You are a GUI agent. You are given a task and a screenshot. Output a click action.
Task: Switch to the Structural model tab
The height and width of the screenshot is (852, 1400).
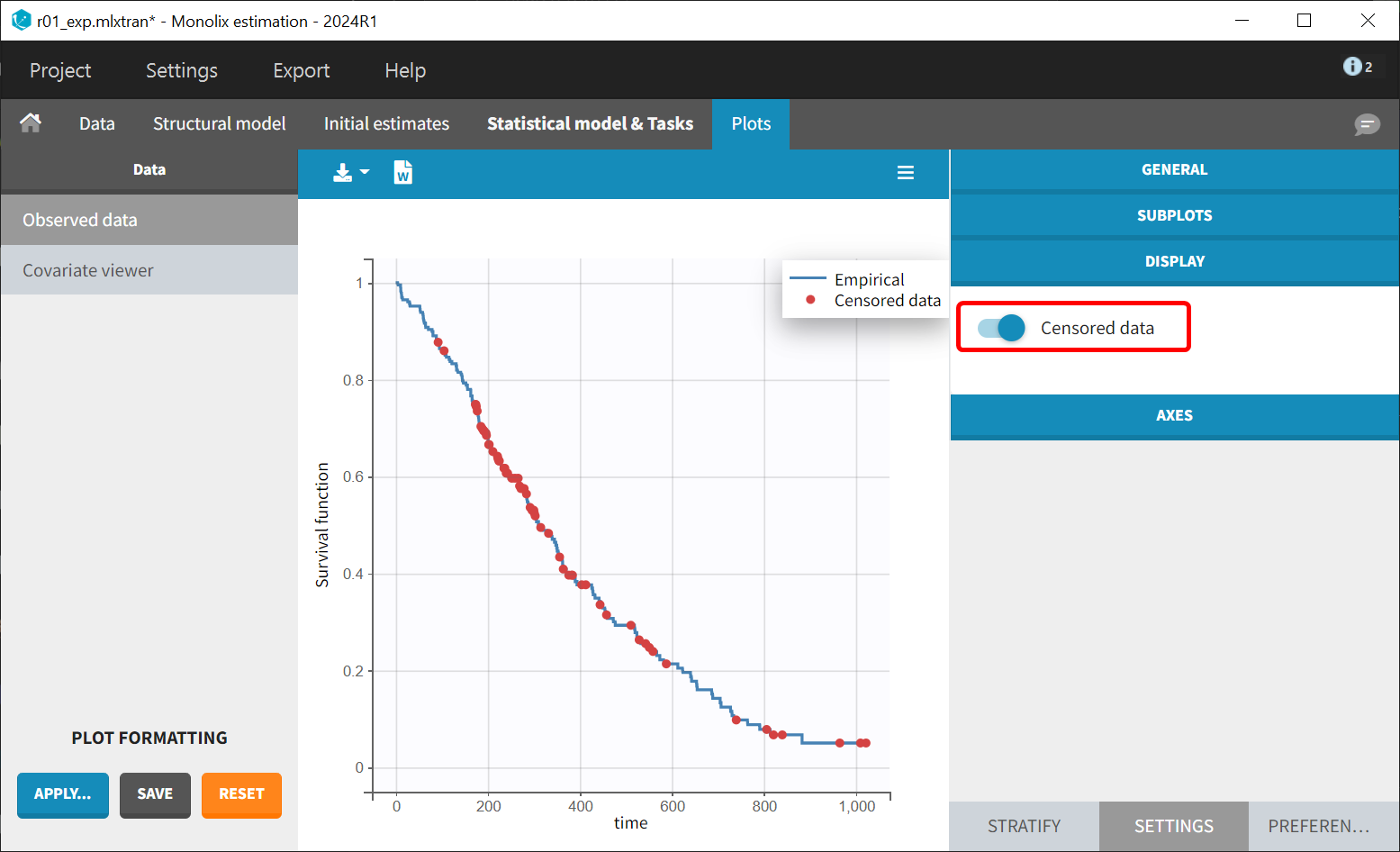[219, 123]
